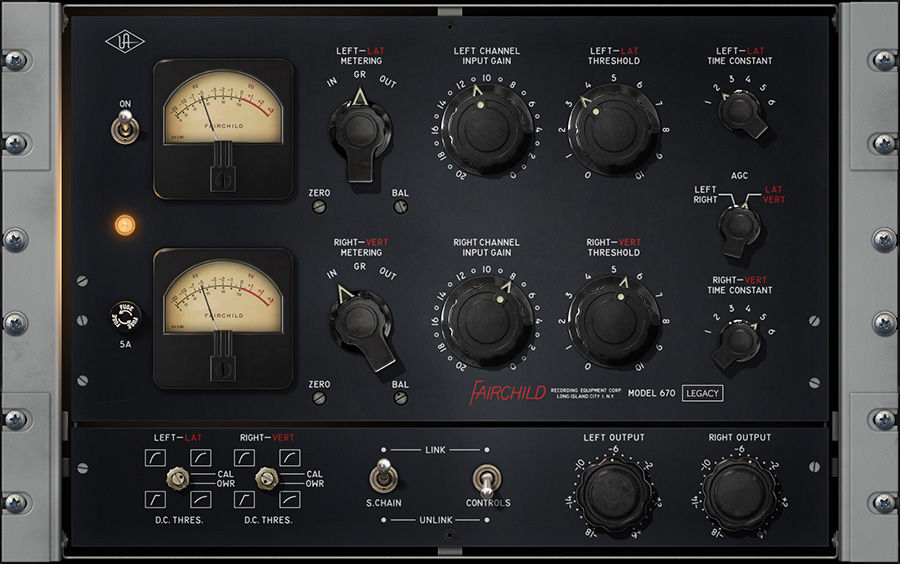Click the Right-Vert Time Constant knob
This screenshot has width=900, height=564.
pos(737,343)
